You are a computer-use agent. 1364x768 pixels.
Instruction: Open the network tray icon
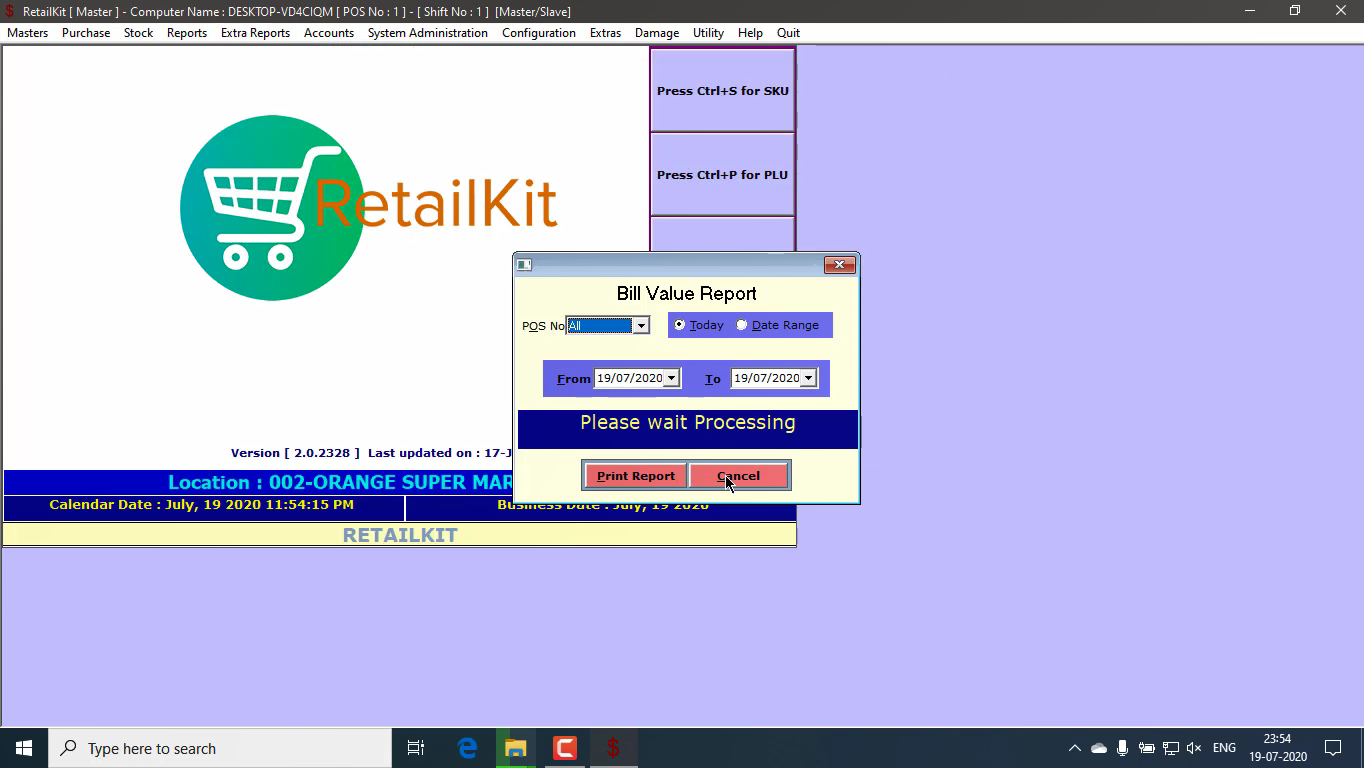[1171, 748]
